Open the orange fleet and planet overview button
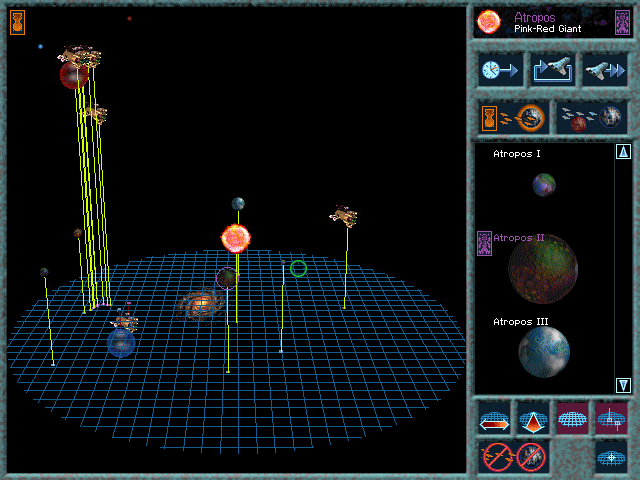Image resolution: width=640 pixels, height=480 pixels. click(513, 118)
